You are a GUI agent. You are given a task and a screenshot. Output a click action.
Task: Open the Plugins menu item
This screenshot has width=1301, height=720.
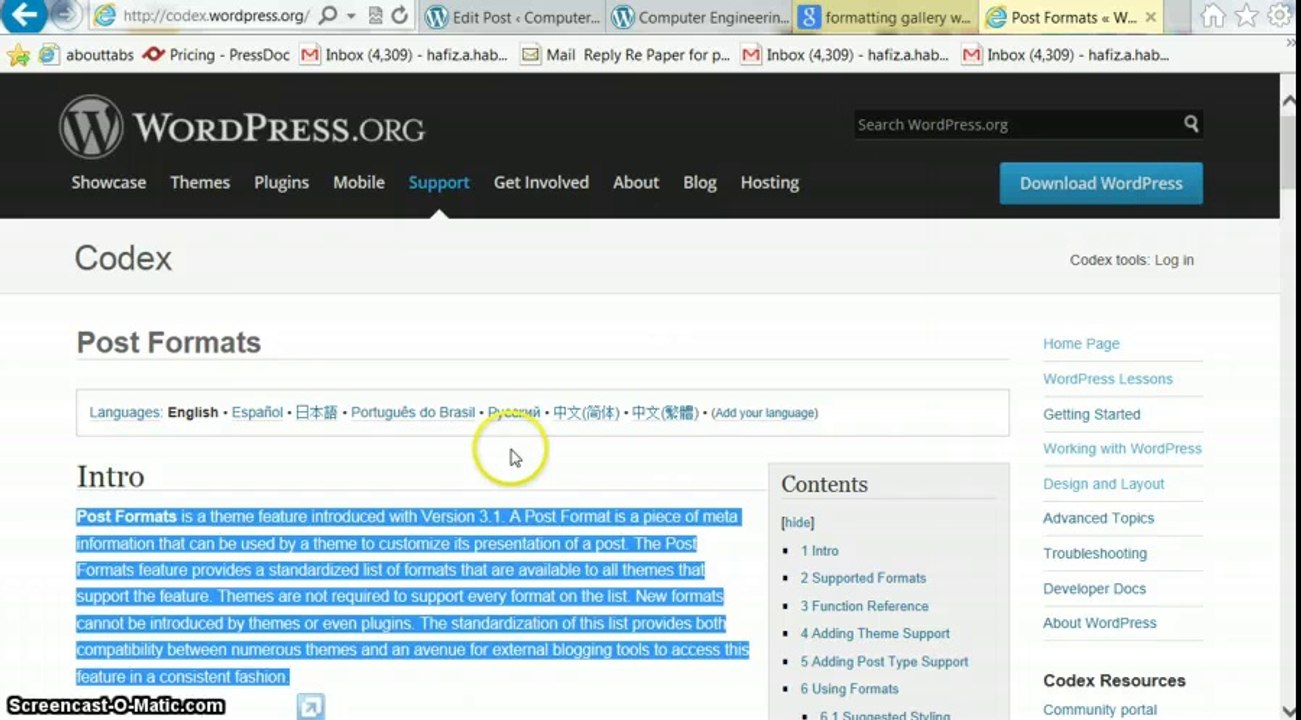(281, 182)
